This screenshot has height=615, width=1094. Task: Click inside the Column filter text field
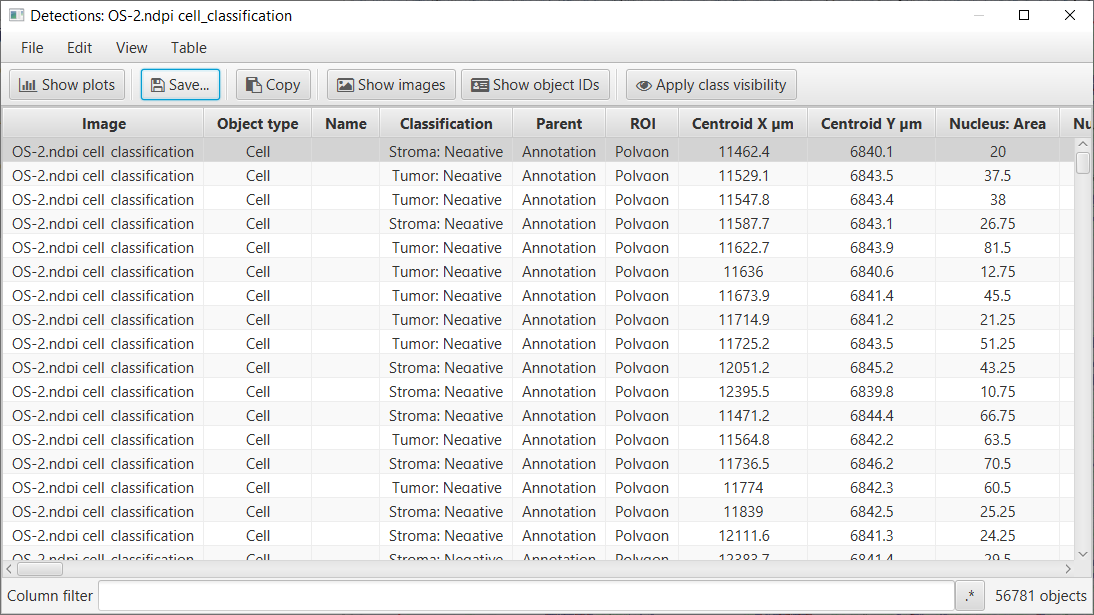(526, 595)
